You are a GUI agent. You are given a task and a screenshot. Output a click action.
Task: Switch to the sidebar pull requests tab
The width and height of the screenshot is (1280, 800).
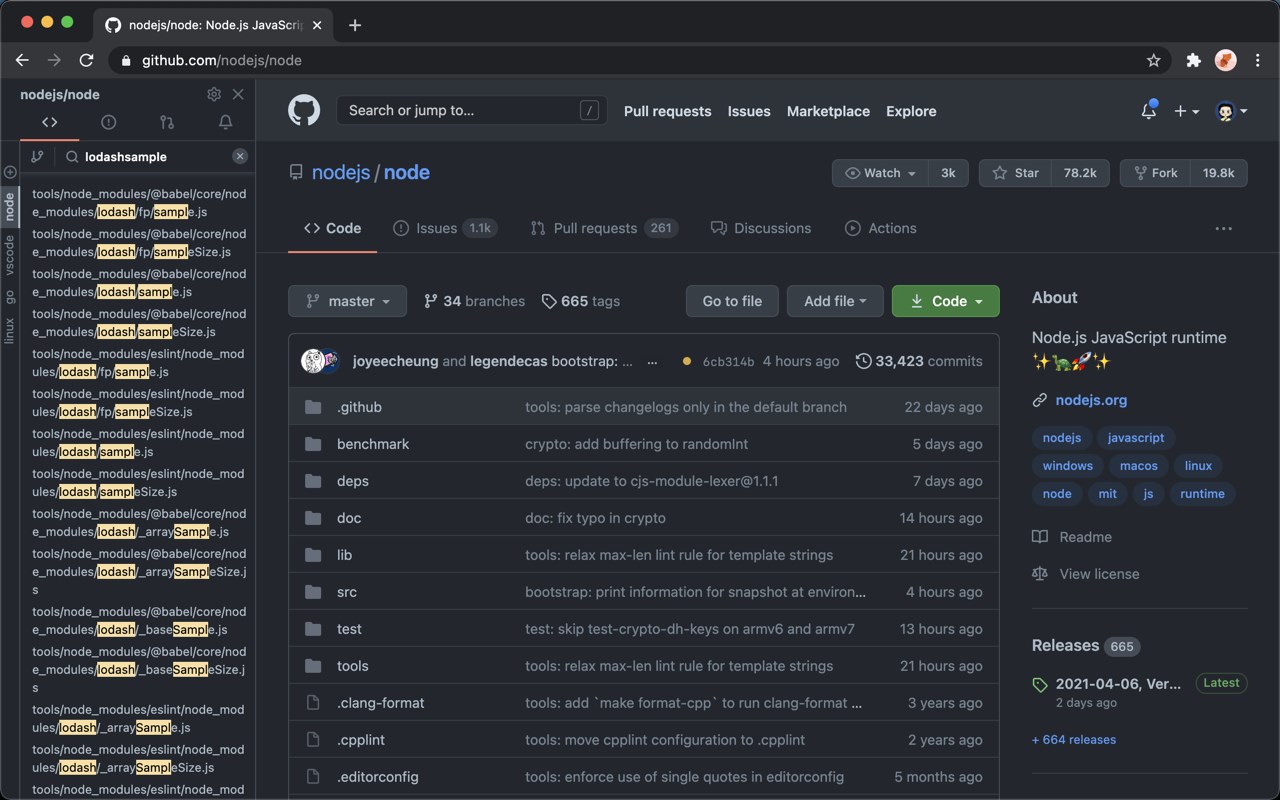click(x=167, y=122)
